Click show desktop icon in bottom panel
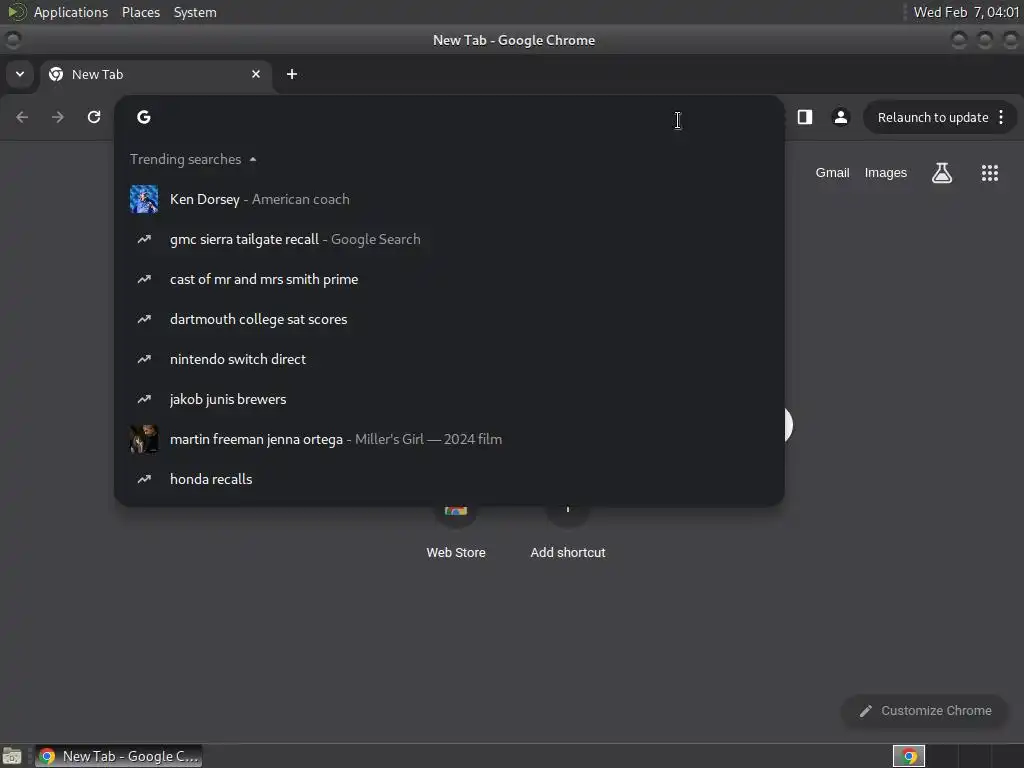Screen dimensions: 1024x768 point(12,757)
